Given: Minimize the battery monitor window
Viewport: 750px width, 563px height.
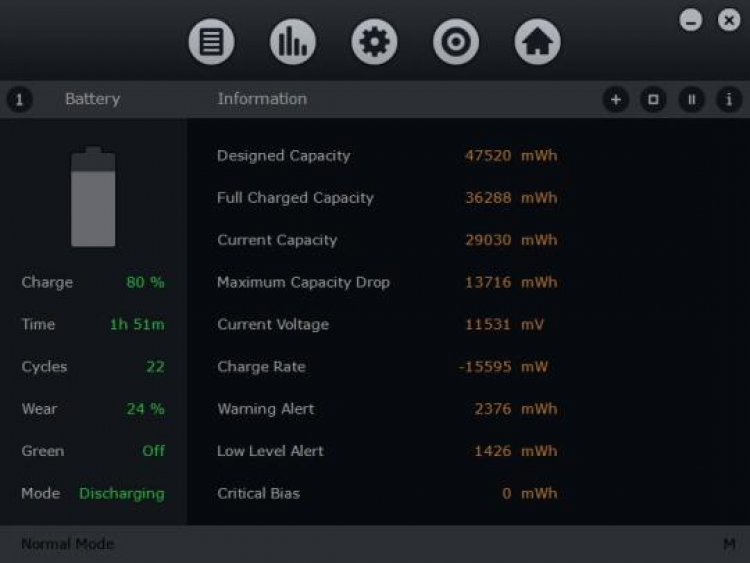Looking at the screenshot, I should 691,20.
